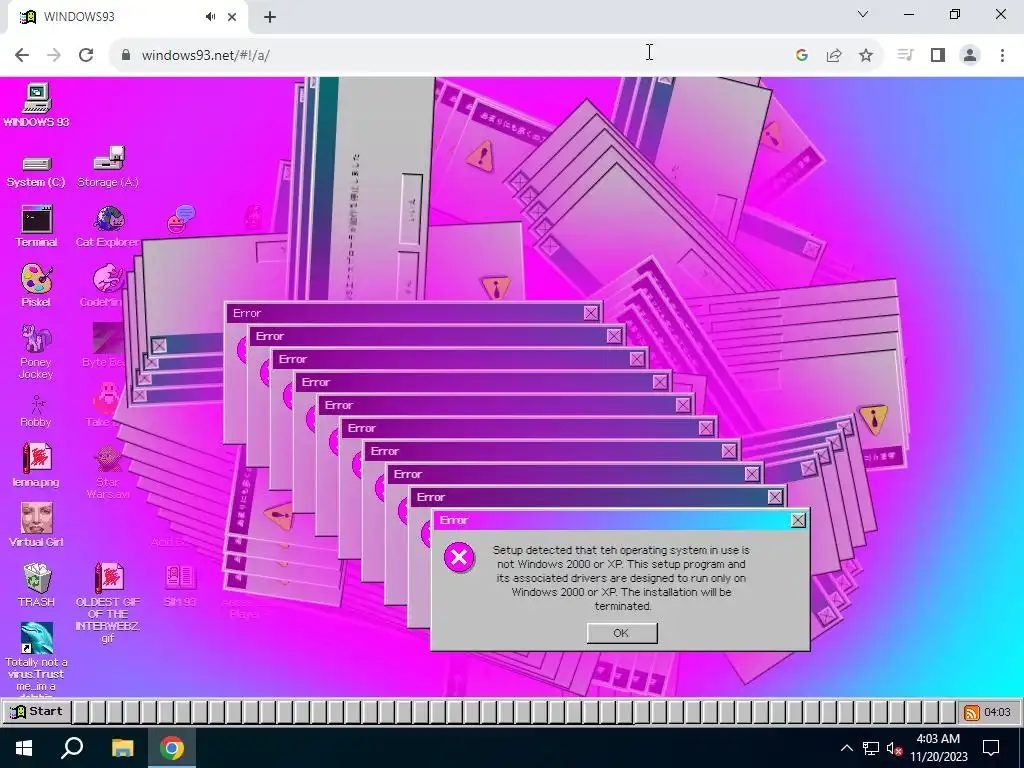Open the network status tray icon

point(871,748)
